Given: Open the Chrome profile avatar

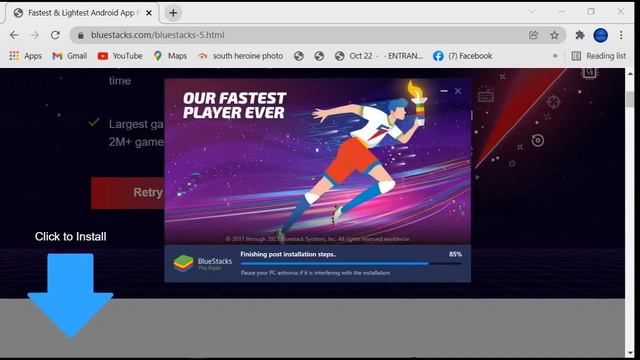Looking at the screenshot, I should [x=600, y=35].
